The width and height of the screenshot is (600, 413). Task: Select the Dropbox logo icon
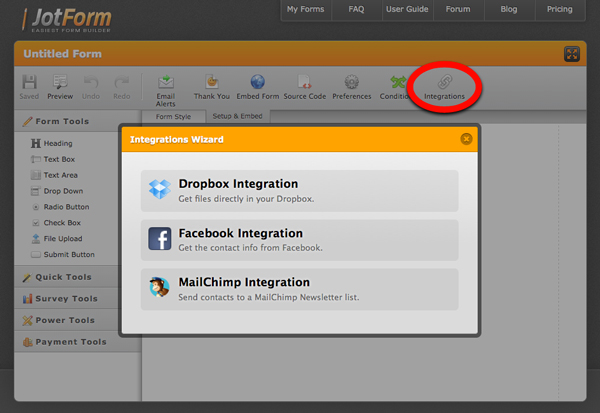160,189
